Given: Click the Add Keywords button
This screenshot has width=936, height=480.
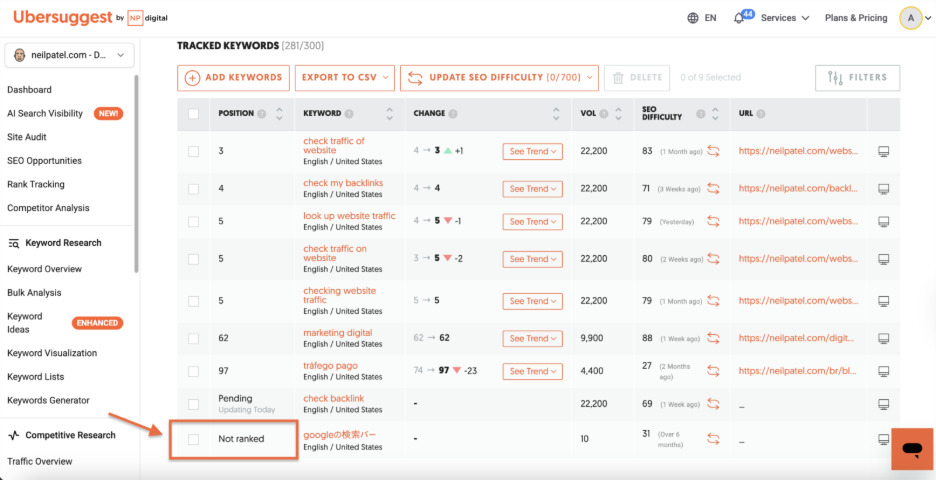Looking at the screenshot, I should (233, 78).
